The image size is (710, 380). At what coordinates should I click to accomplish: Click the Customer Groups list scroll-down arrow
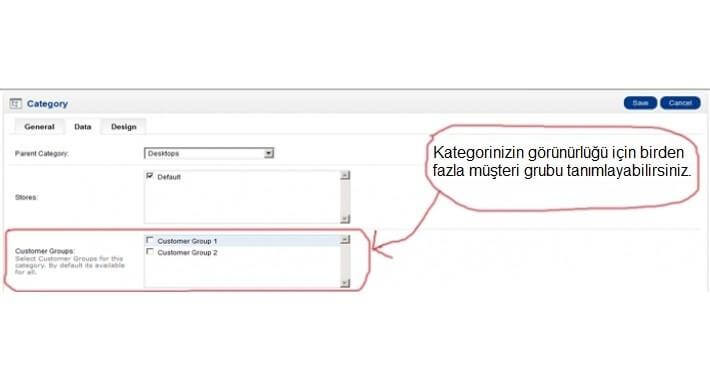pyautogui.click(x=345, y=283)
